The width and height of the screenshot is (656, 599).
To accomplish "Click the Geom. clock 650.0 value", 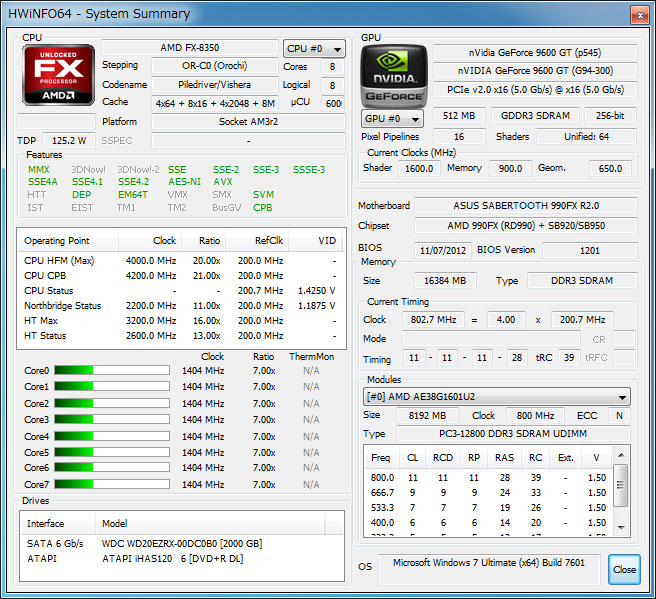I will pos(610,169).
